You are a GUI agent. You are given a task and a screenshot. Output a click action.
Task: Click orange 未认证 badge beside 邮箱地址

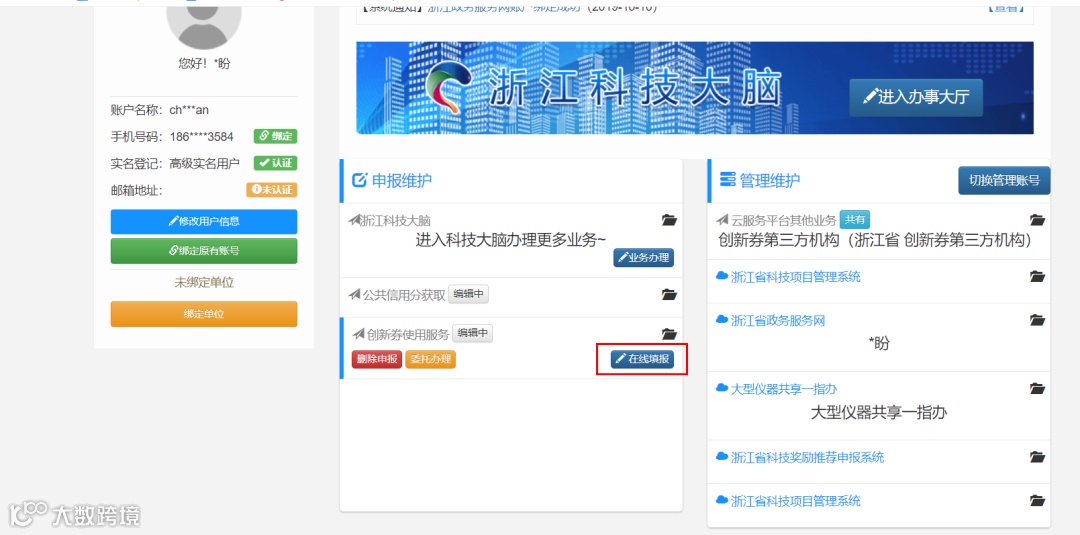(271, 189)
